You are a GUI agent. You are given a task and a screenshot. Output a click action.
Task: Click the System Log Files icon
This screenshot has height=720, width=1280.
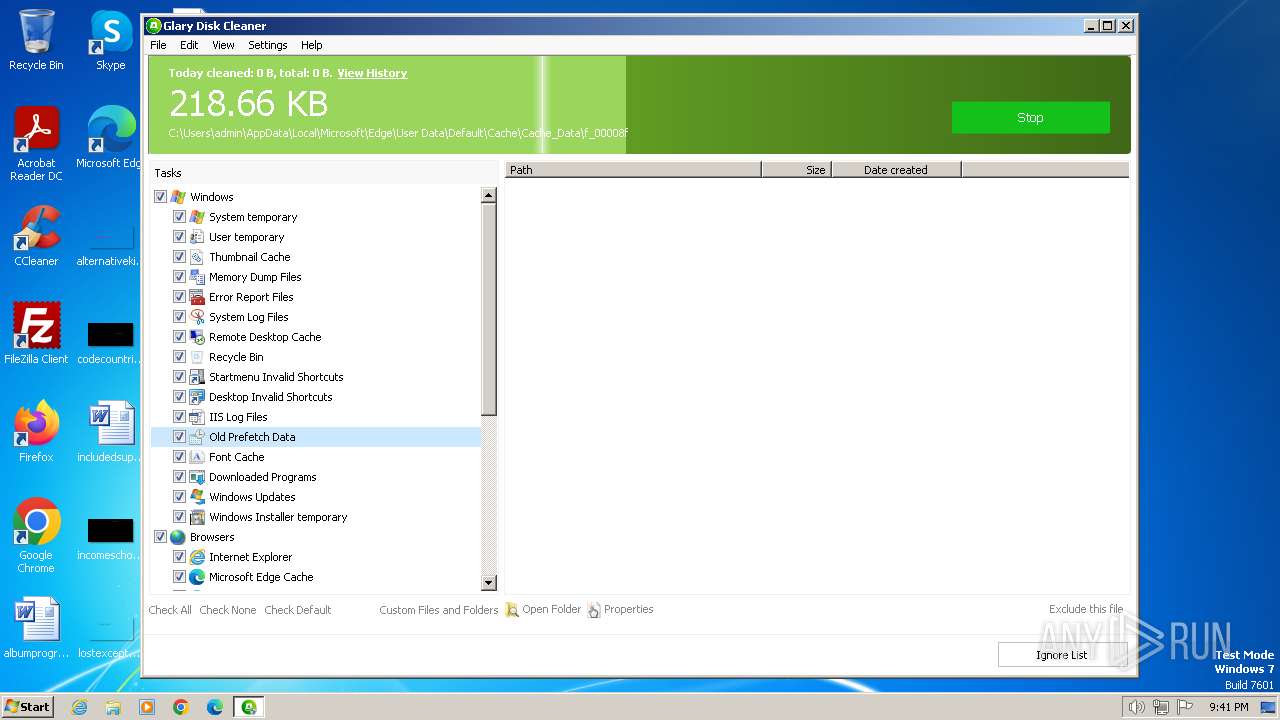pos(197,317)
